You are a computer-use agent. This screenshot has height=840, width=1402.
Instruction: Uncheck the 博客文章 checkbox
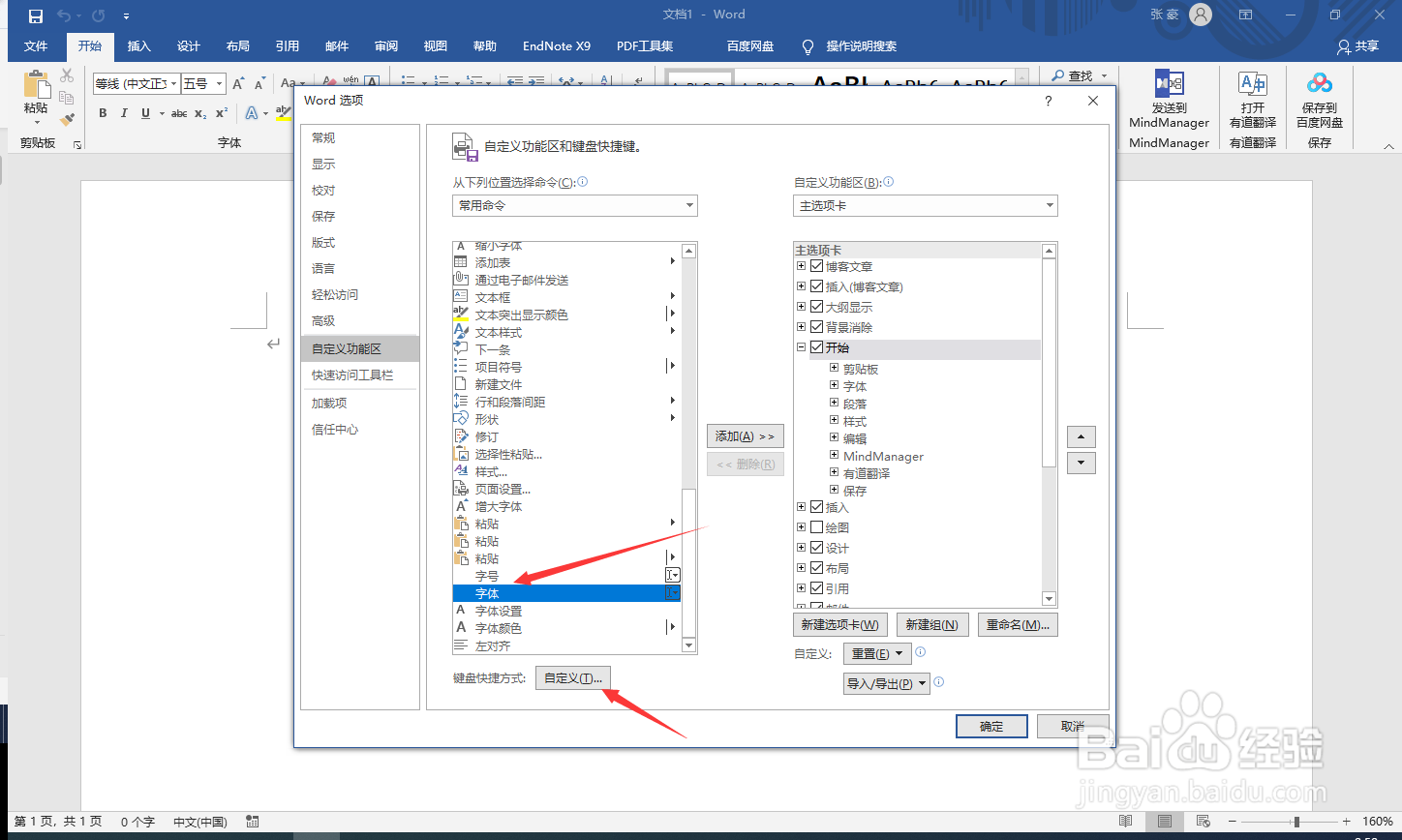click(817, 266)
